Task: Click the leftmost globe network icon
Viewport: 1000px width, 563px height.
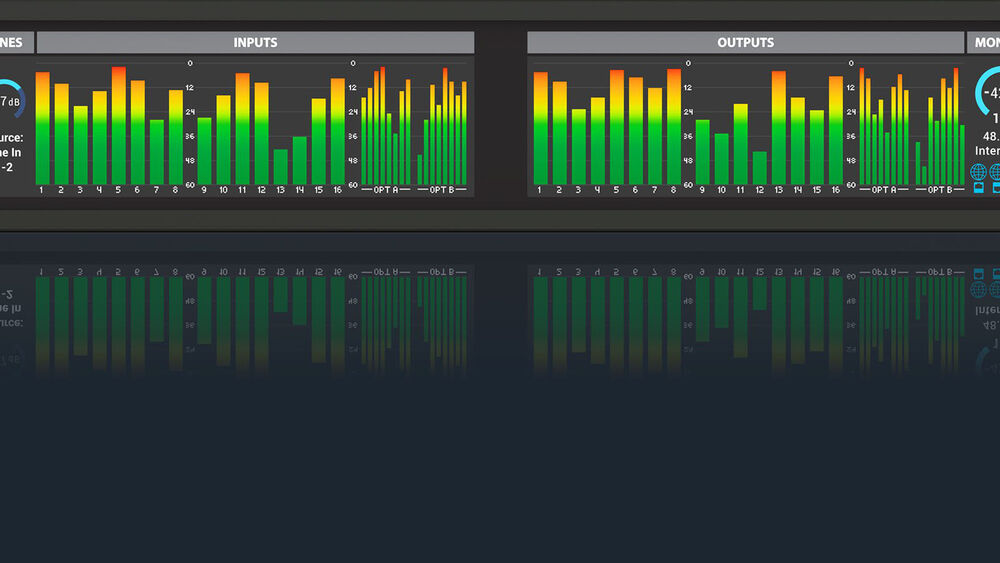Action: [978, 172]
